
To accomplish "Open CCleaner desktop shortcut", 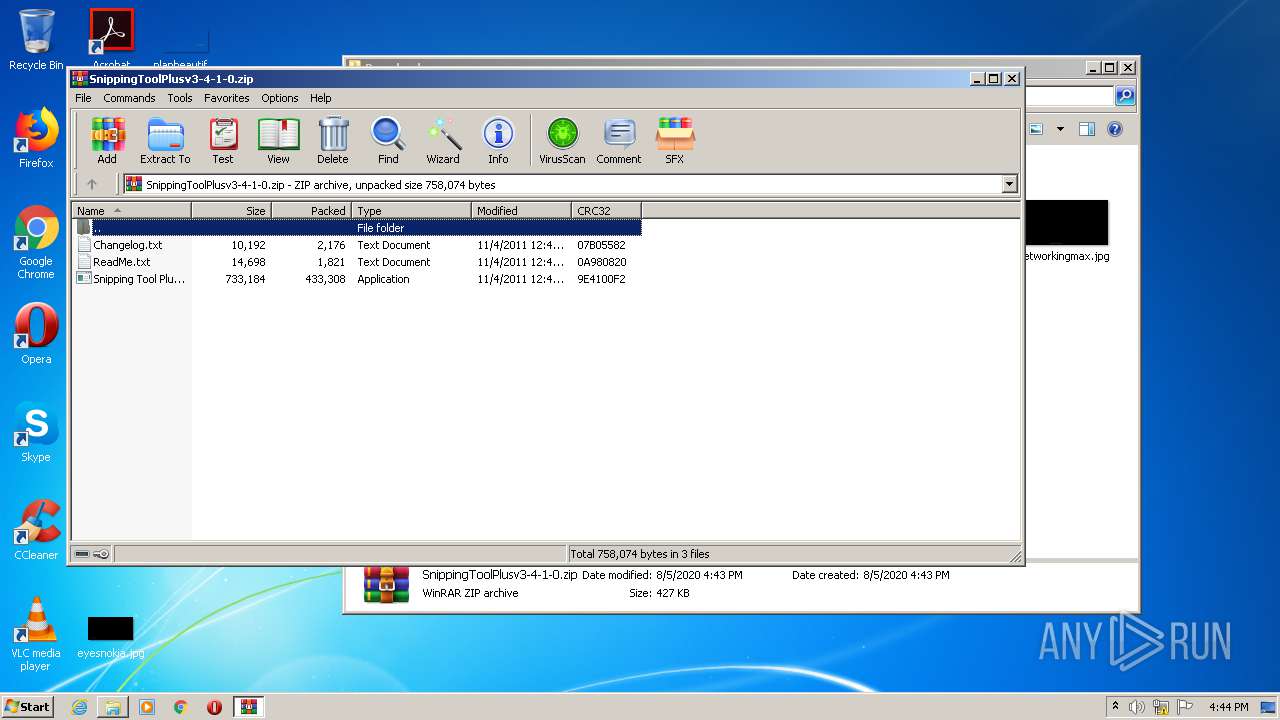I will tap(36, 530).
